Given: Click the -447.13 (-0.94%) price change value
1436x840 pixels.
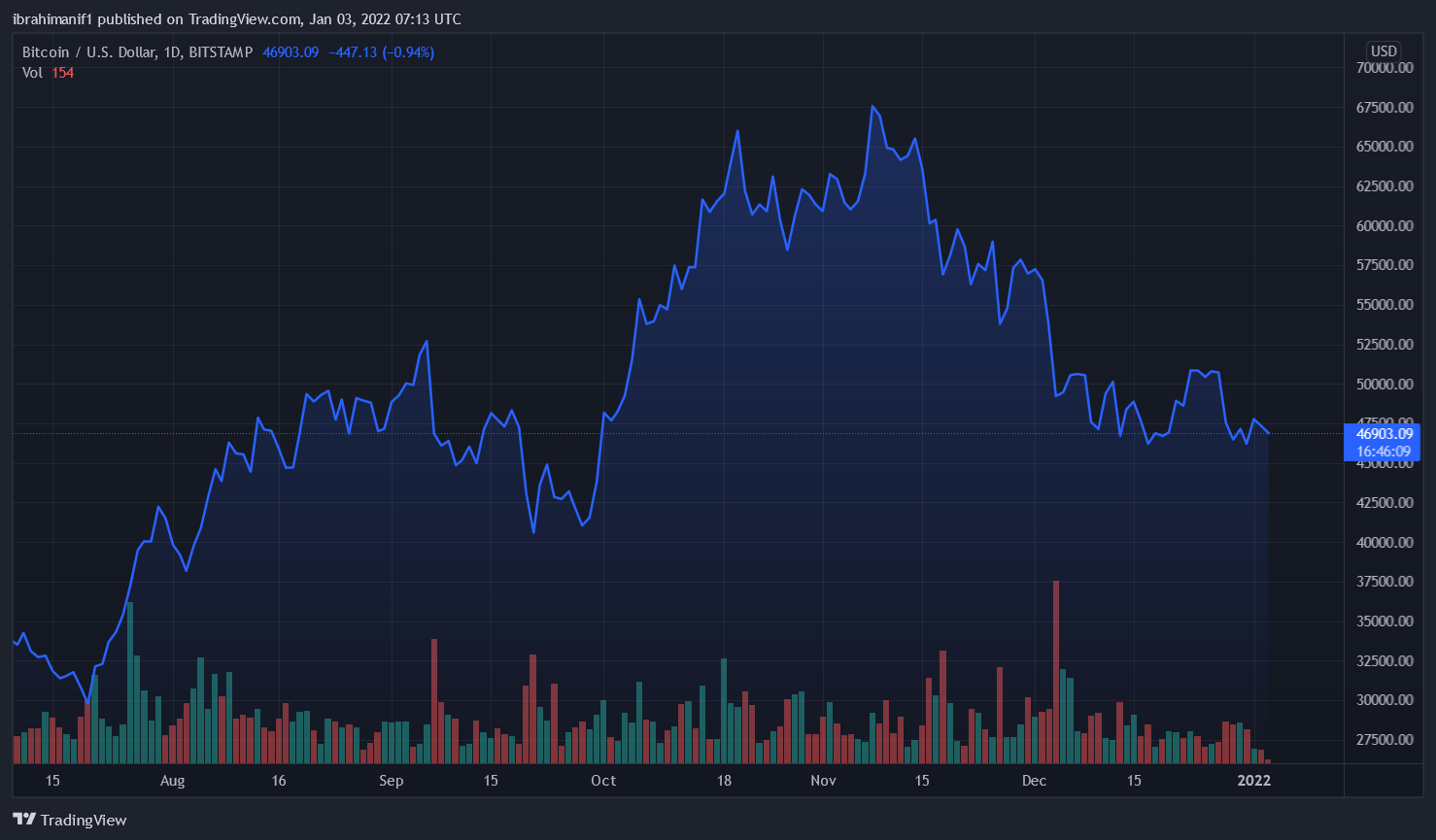Looking at the screenshot, I should tap(381, 52).
